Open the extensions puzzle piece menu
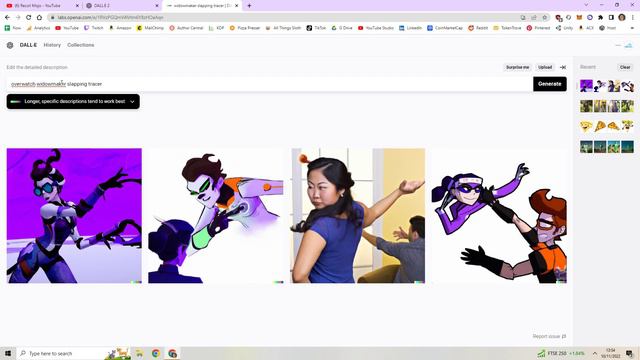The height and width of the screenshot is (360, 640). point(600,18)
